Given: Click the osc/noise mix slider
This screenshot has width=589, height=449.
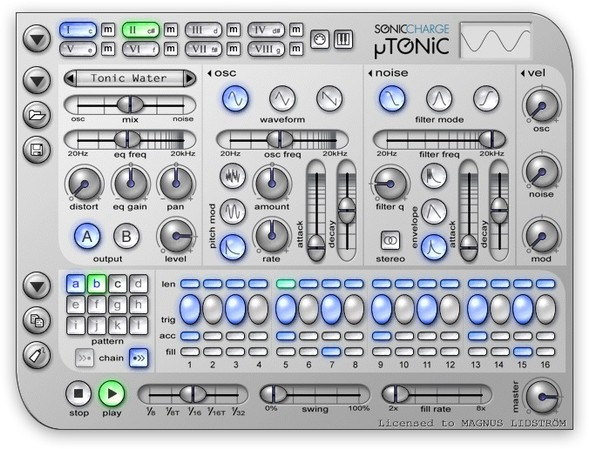Looking at the screenshot, I should [x=130, y=105].
